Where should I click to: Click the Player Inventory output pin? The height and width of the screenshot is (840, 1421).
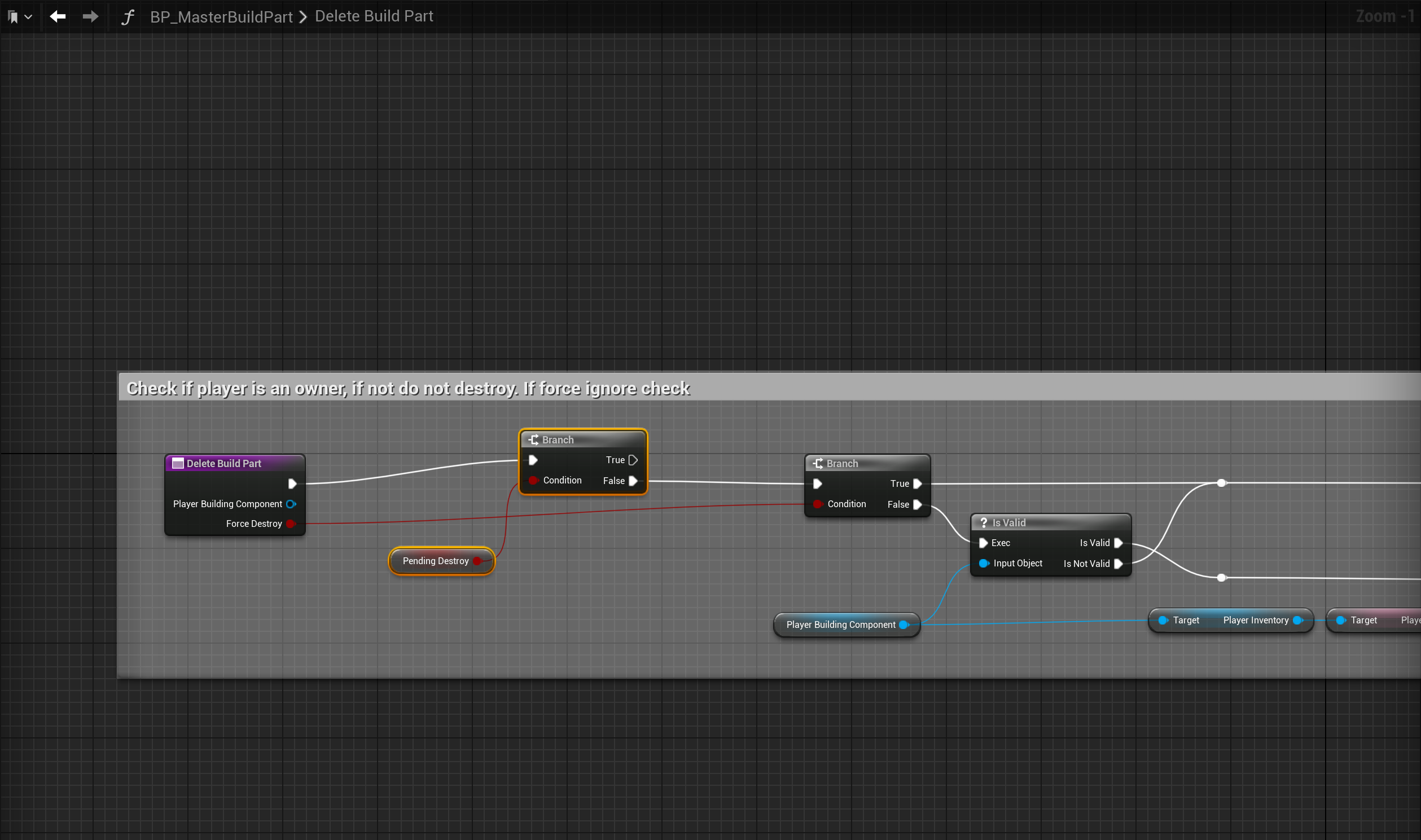[x=1297, y=621]
